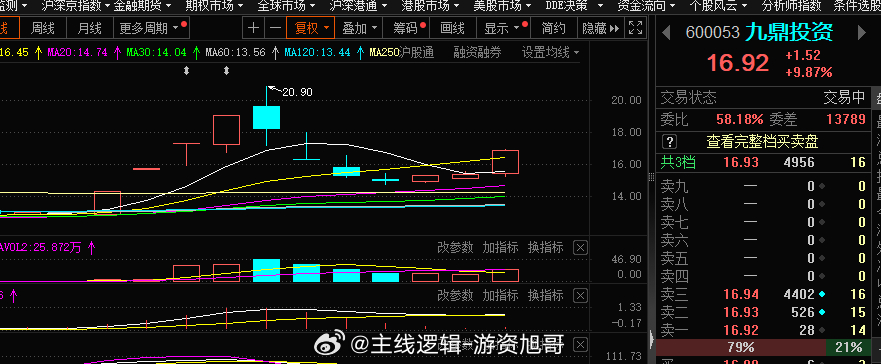Click 卖二 price 16.93
881x364 pixels.
741,312
